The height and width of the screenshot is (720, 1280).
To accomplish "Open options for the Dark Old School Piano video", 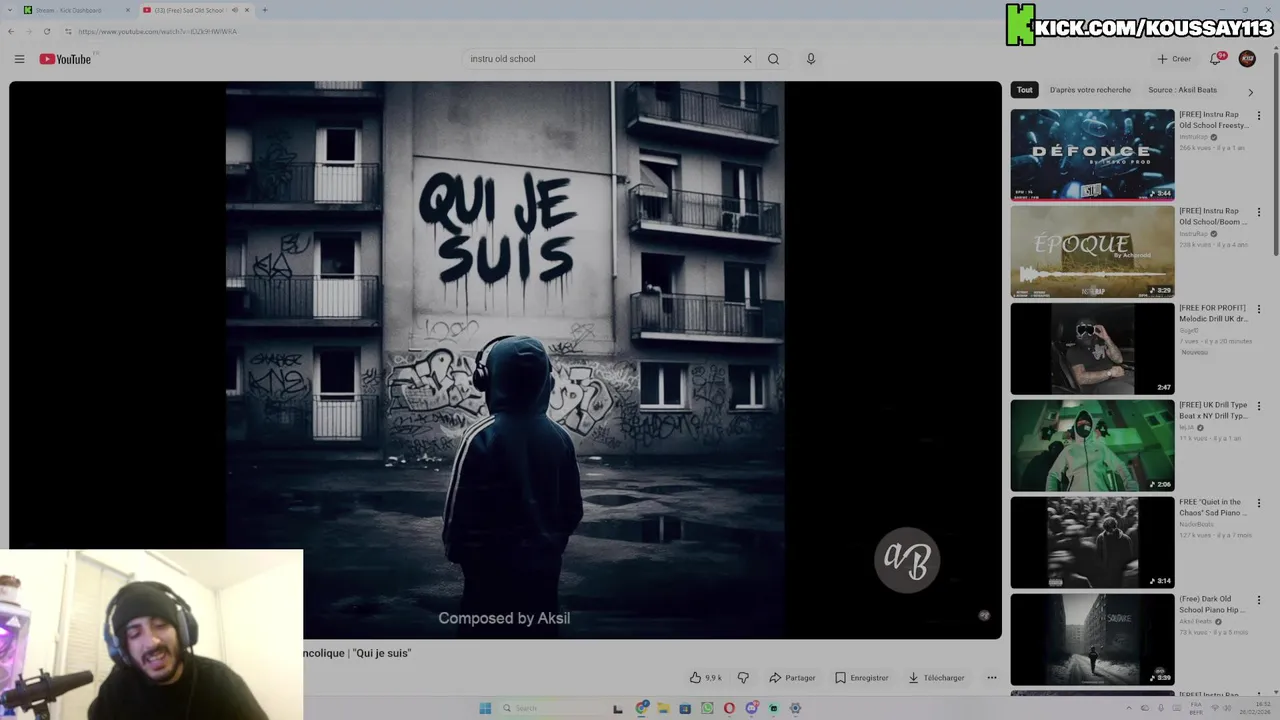I will 1259,601.
